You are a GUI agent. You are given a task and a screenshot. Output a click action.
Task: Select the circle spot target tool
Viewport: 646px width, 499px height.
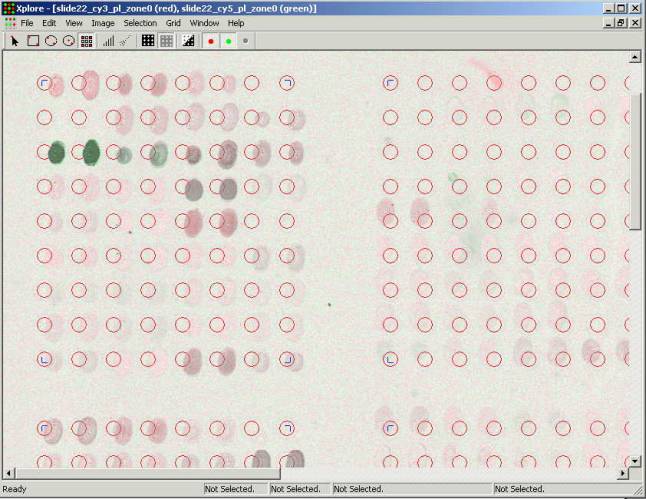point(69,41)
